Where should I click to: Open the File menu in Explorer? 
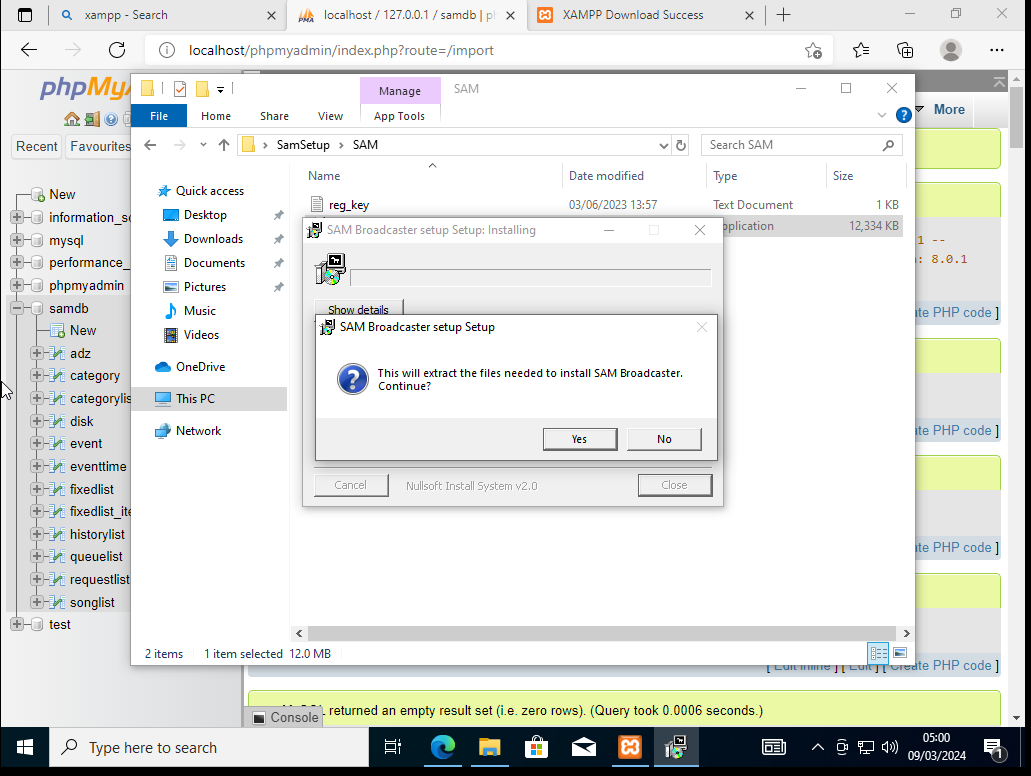159,116
